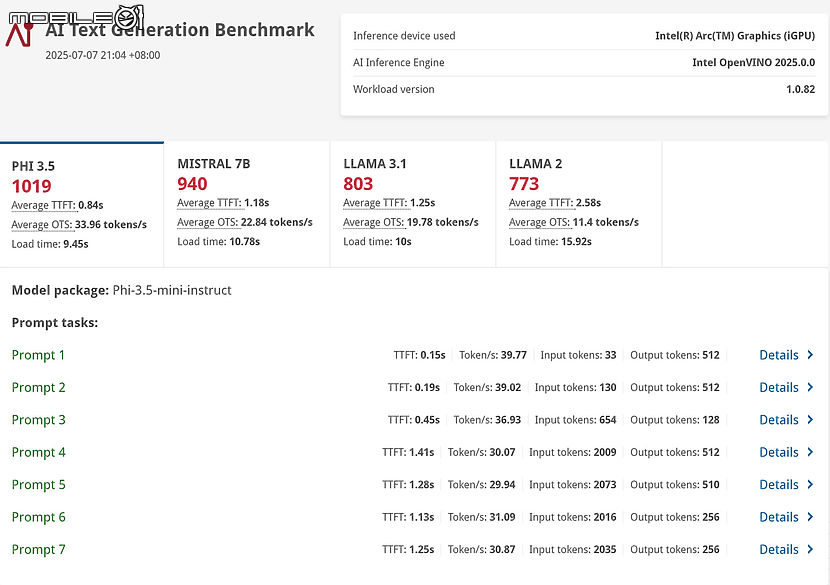Click 'Average TTFT' label under MISTRAL 7B
Viewport: 830px width, 585px height.
click(x=209, y=203)
